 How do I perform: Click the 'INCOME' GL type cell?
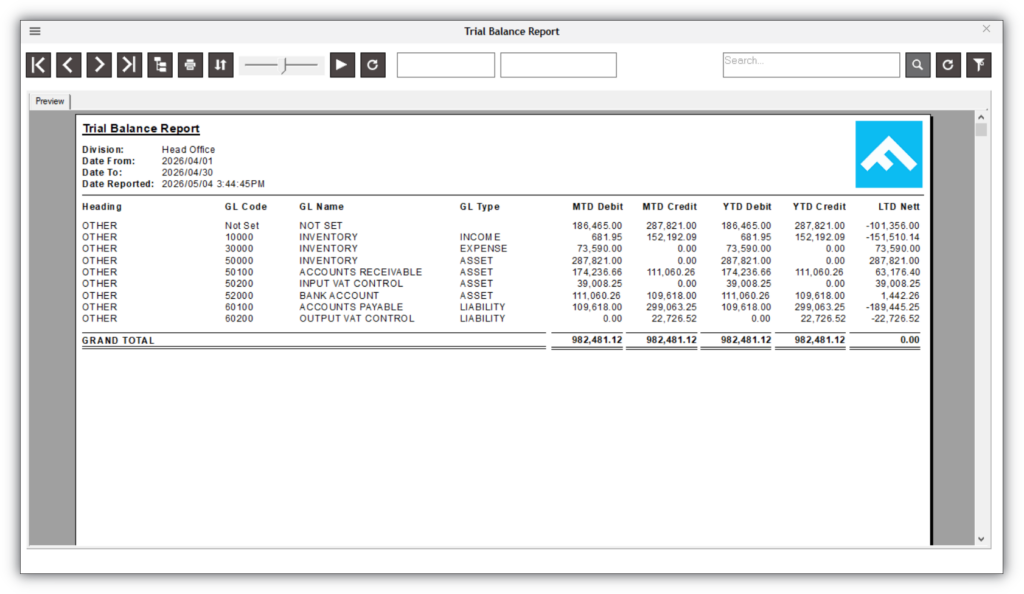click(480, 237)
